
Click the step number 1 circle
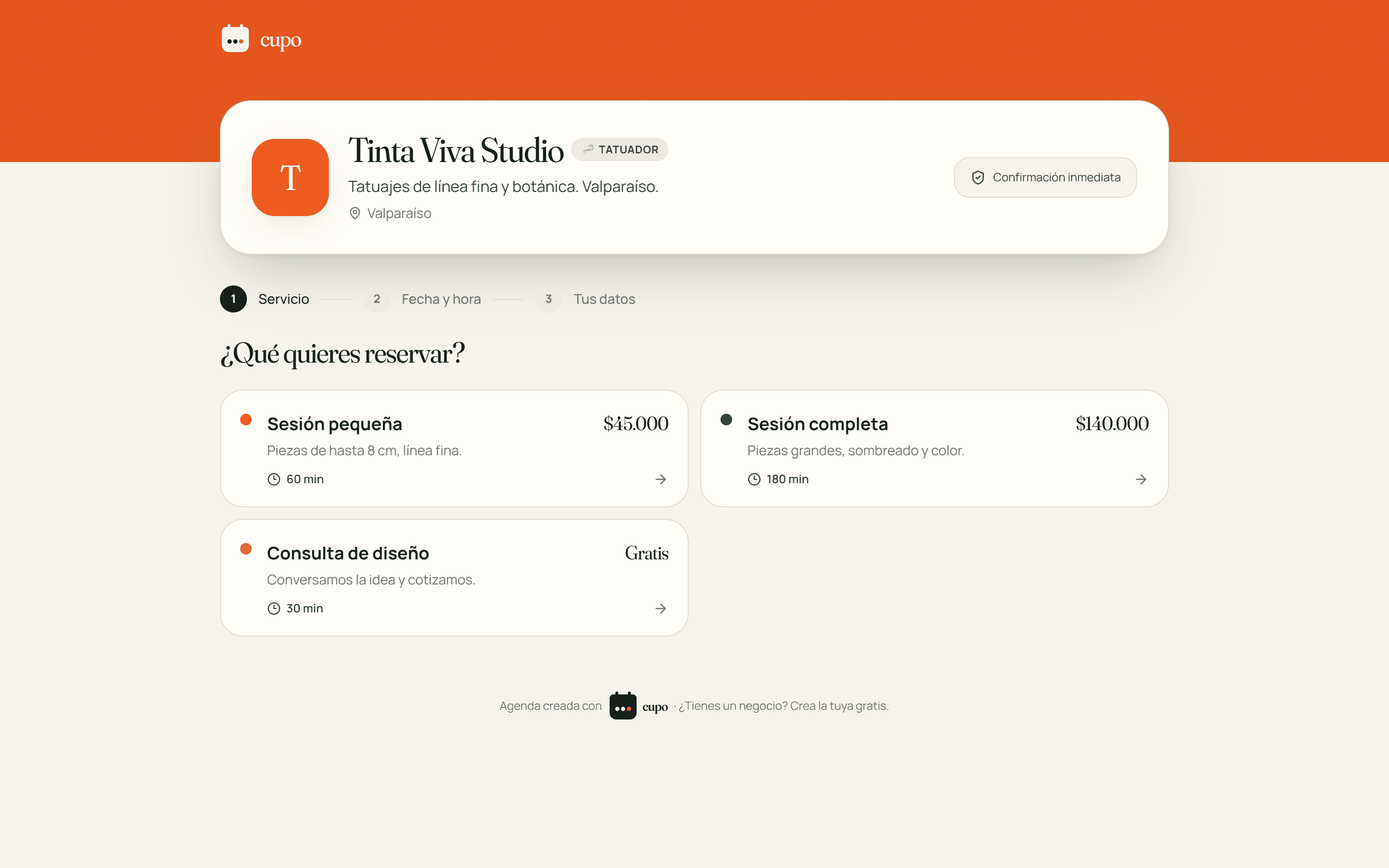(233, 299)
